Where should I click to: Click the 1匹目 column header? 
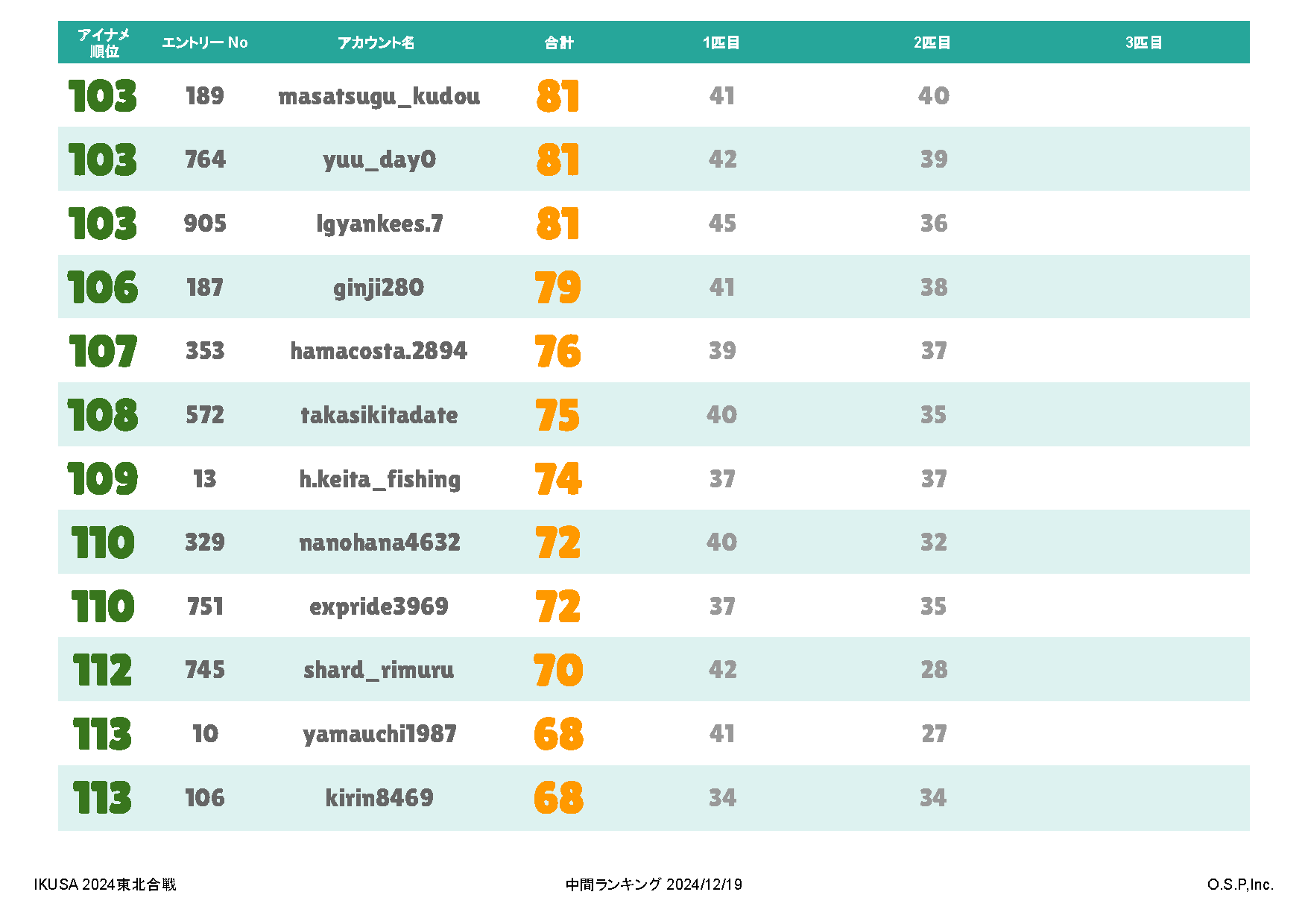(721, 42)
